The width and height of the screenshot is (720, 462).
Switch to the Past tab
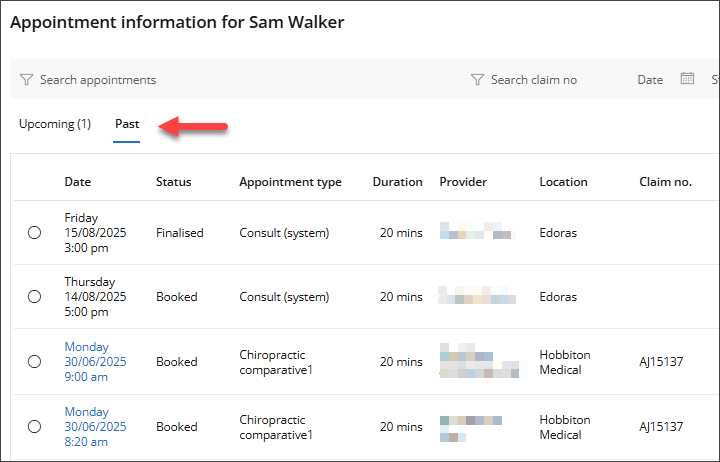(x=127, y=125)
